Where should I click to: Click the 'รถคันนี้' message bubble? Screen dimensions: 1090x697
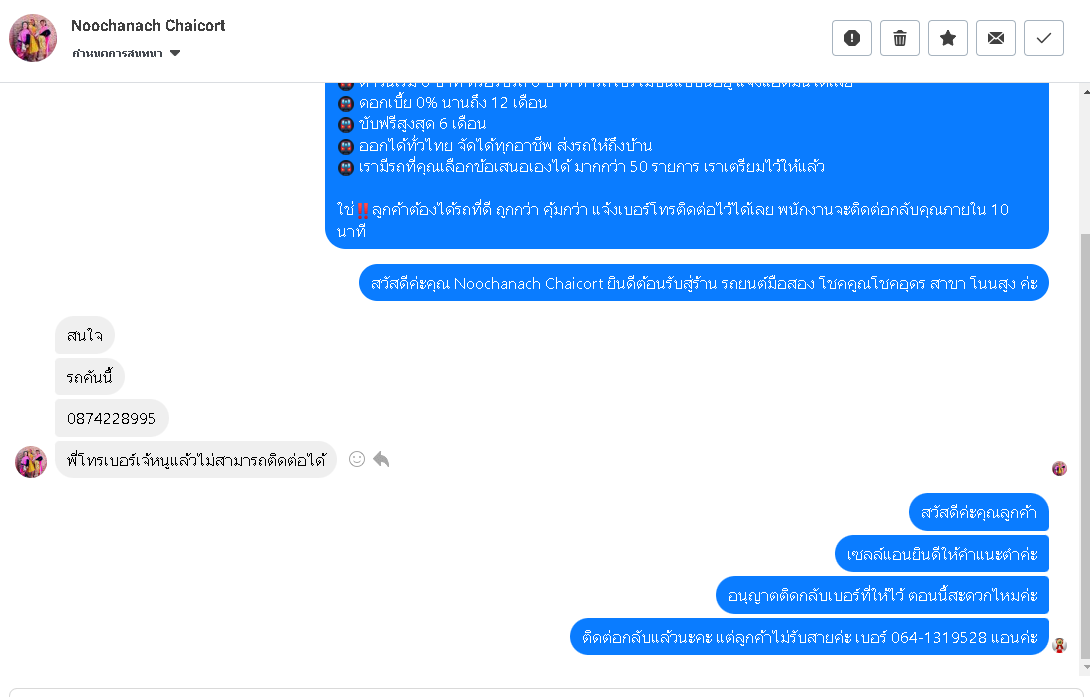click(x=89, y=377)
